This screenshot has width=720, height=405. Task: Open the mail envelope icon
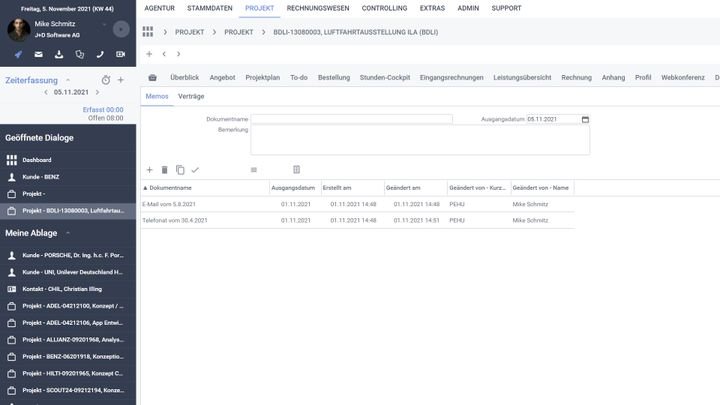tap(39, 54)
